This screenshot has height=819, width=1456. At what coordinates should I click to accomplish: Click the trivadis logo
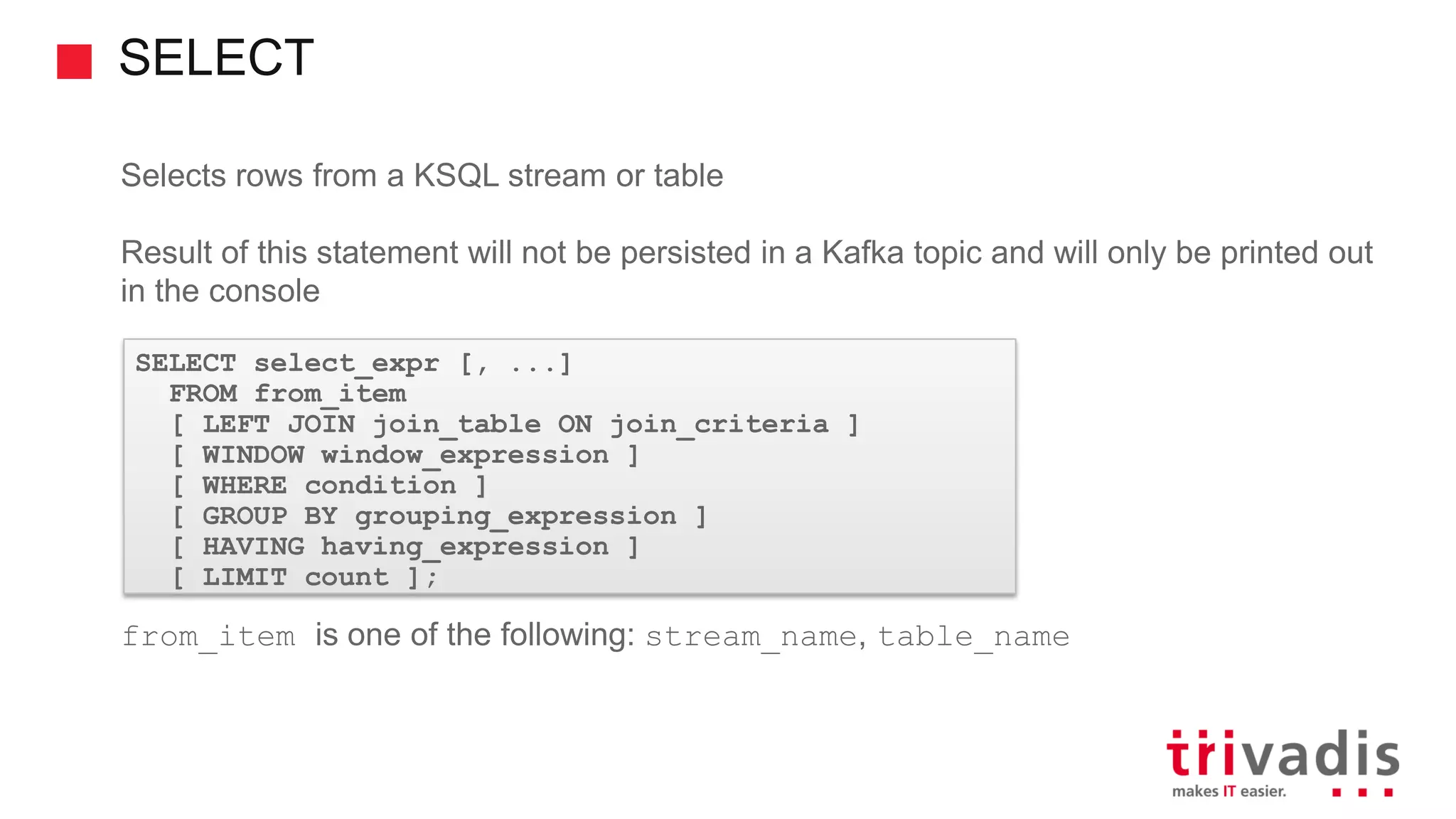point(1283,754)
